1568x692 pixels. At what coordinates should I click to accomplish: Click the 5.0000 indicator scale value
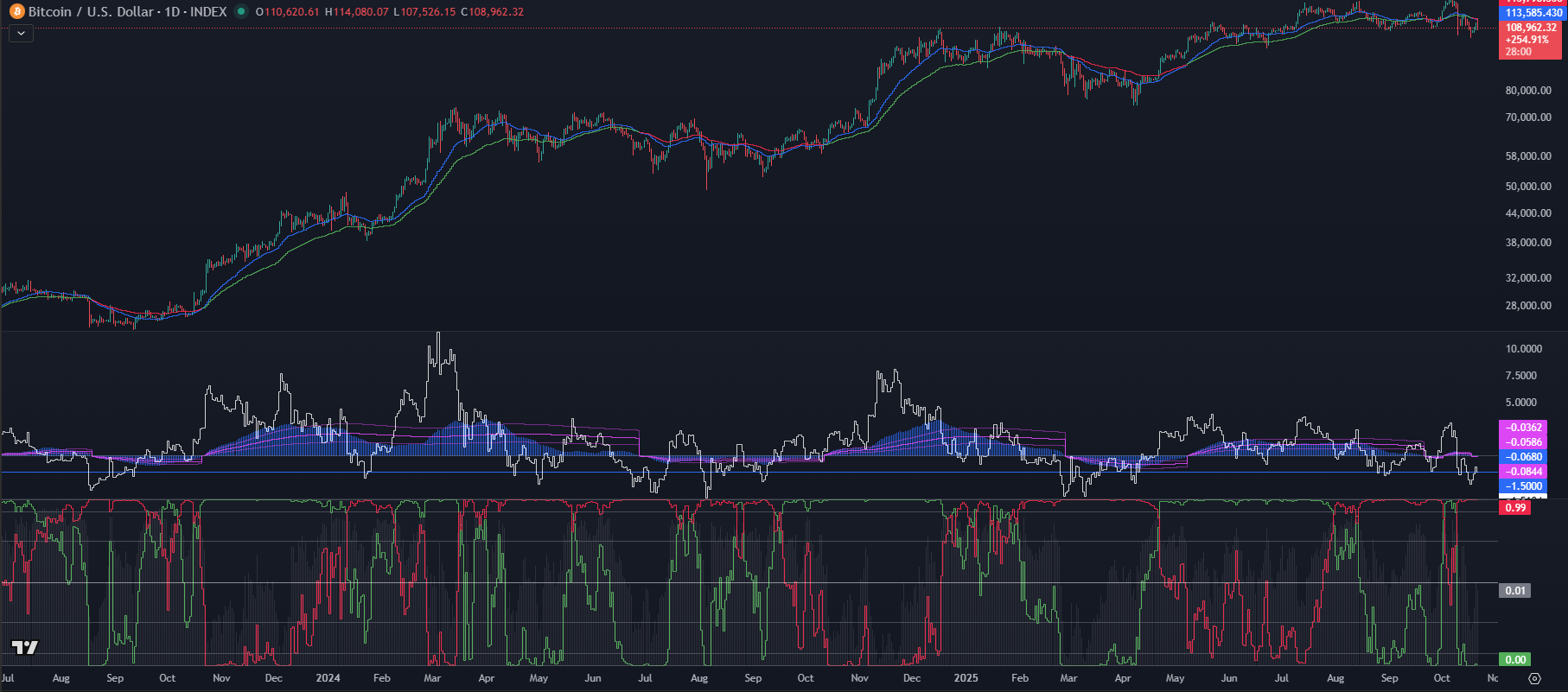coord(1521,403)
